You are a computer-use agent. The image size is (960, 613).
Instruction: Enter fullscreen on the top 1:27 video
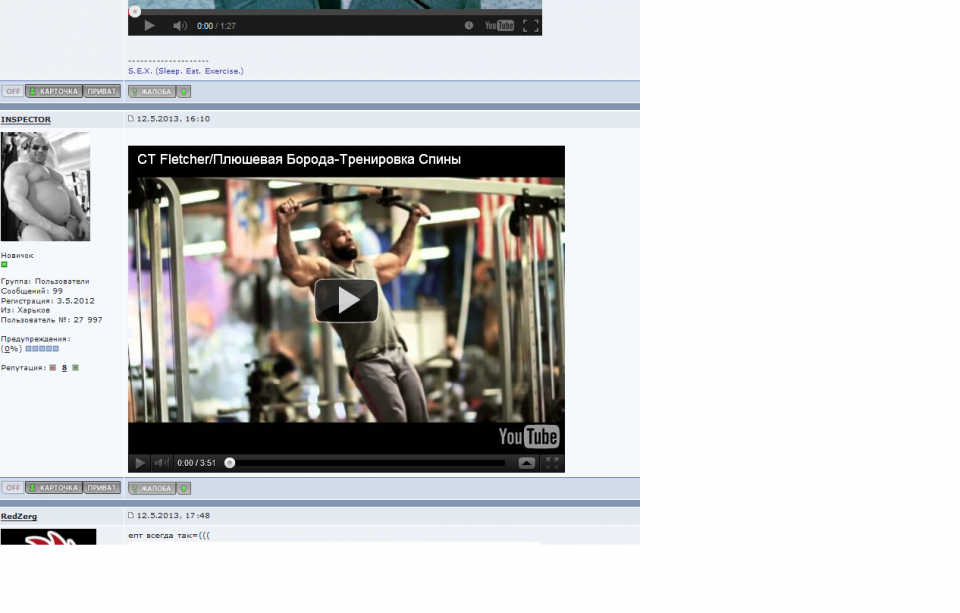530,26
